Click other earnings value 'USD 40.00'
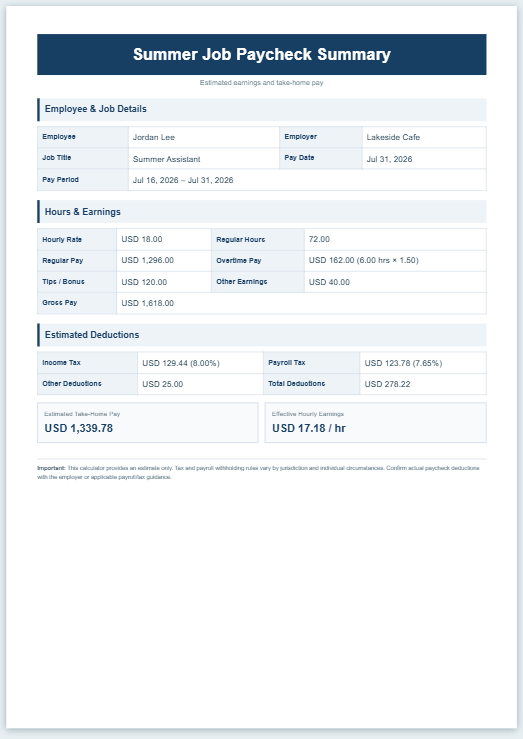 pos(329,282)
